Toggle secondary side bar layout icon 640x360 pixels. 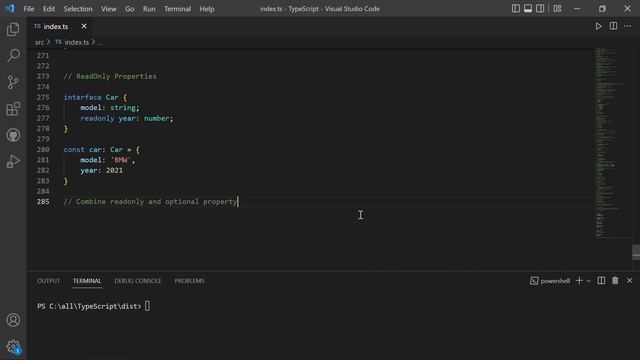tap(540, 9)
